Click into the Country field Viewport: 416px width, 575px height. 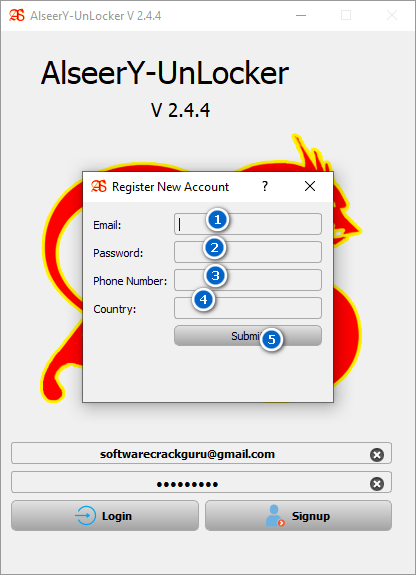click(x=248, y=308)
